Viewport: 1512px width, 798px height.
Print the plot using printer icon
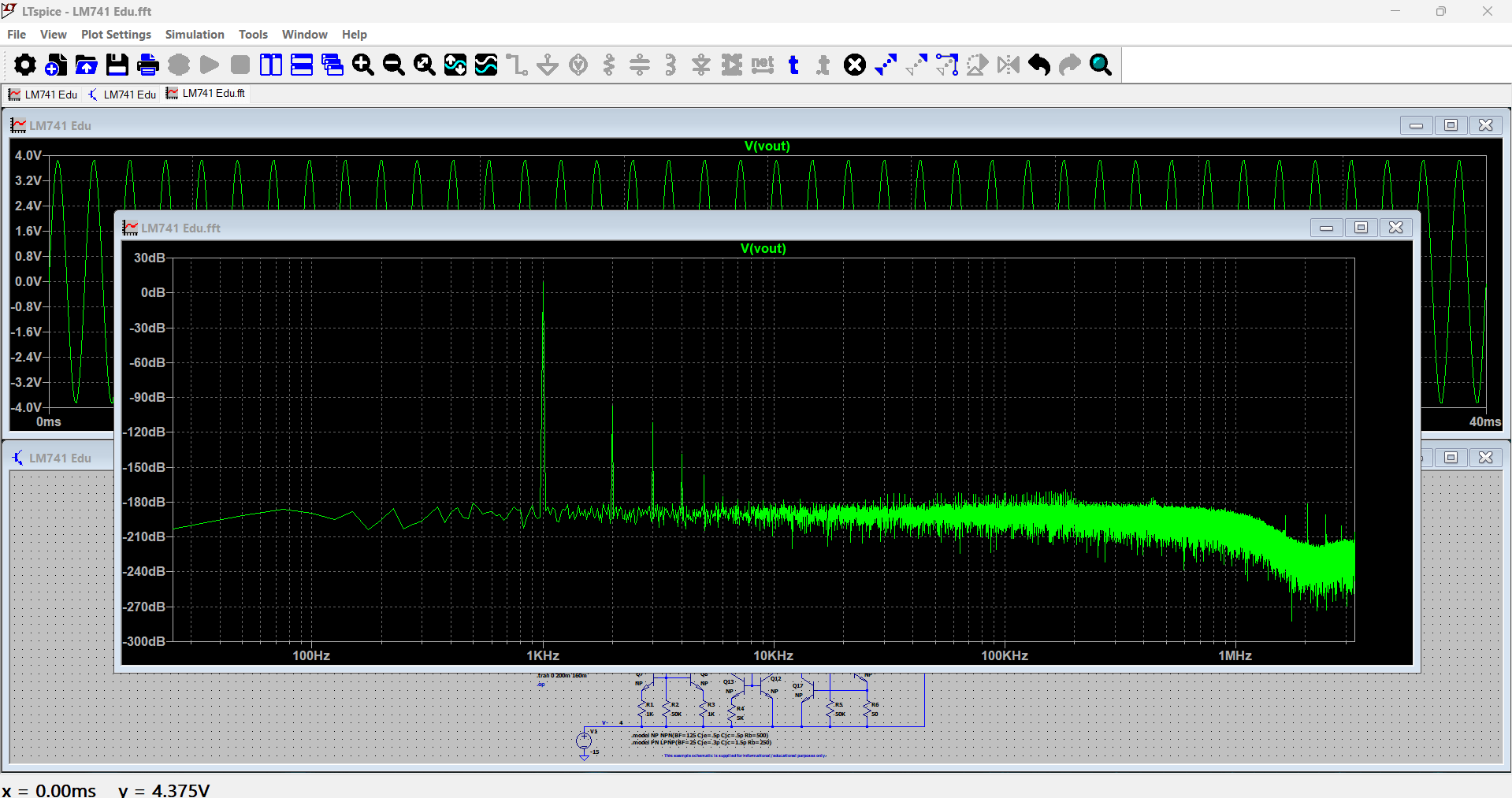click(x=147, y=65)
